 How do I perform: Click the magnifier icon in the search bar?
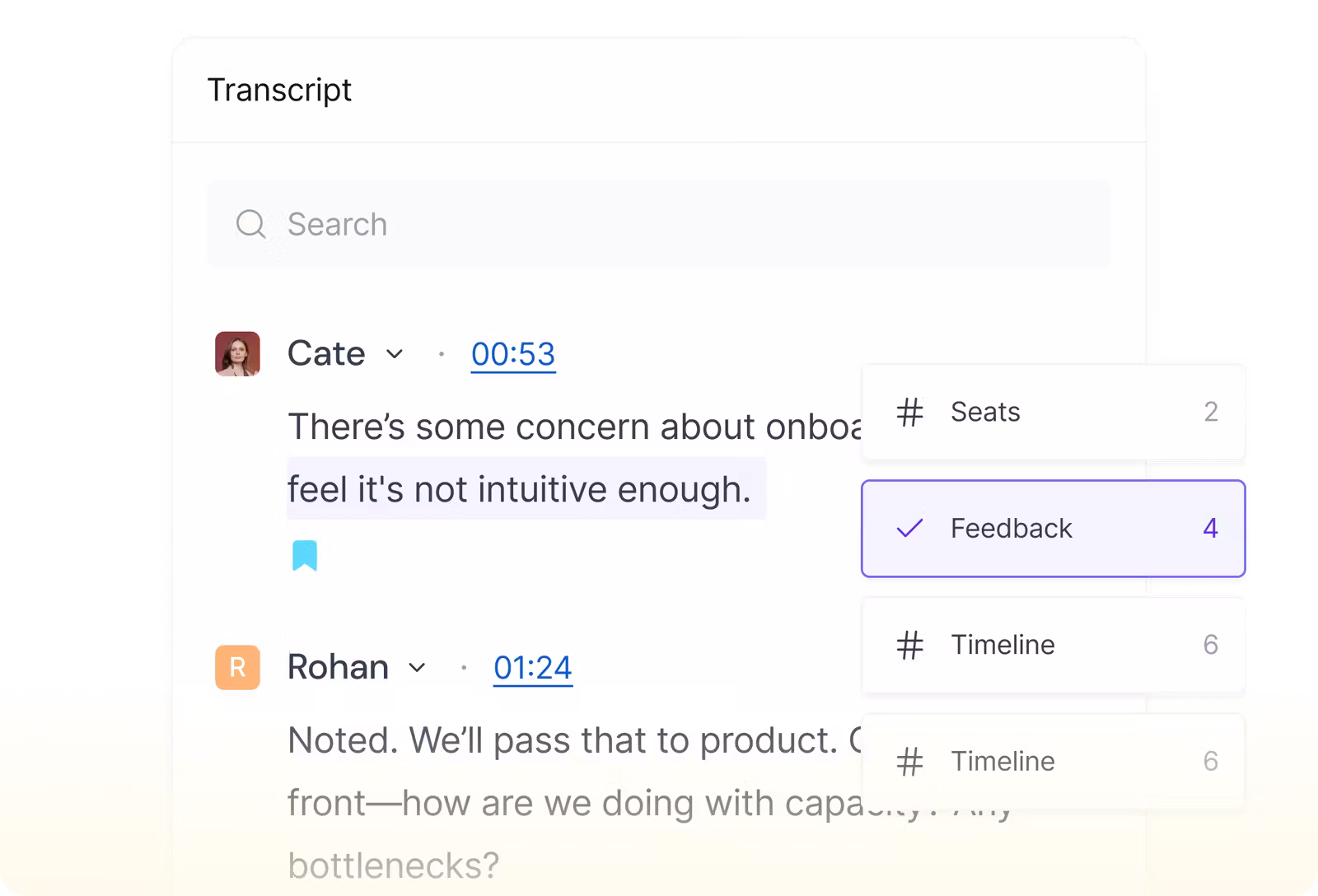tap(250, 224)
